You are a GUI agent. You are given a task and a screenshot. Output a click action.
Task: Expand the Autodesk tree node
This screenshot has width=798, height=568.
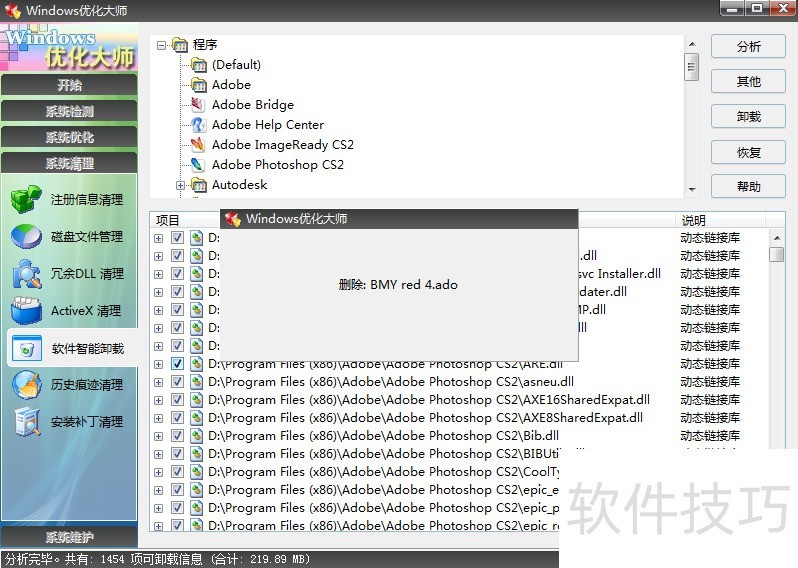(180, 185)
